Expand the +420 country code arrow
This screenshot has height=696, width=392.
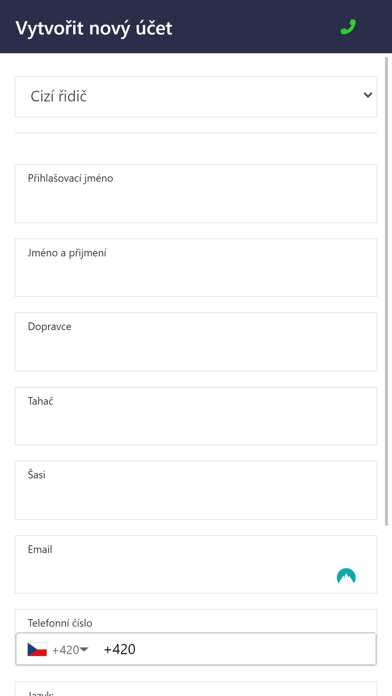84,649
